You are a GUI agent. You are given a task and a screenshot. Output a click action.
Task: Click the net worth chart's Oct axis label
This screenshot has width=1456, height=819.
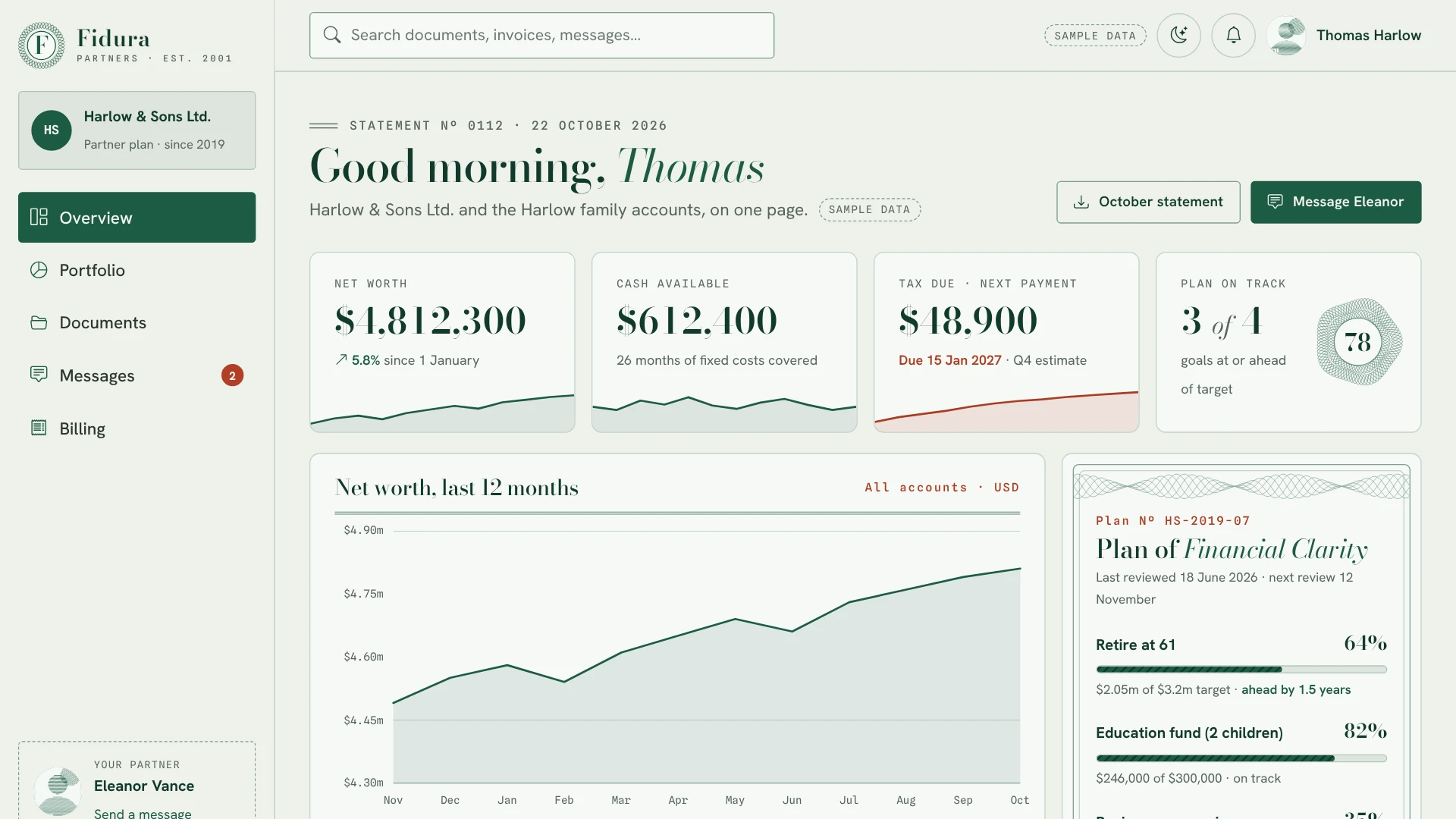point(1019,800)
